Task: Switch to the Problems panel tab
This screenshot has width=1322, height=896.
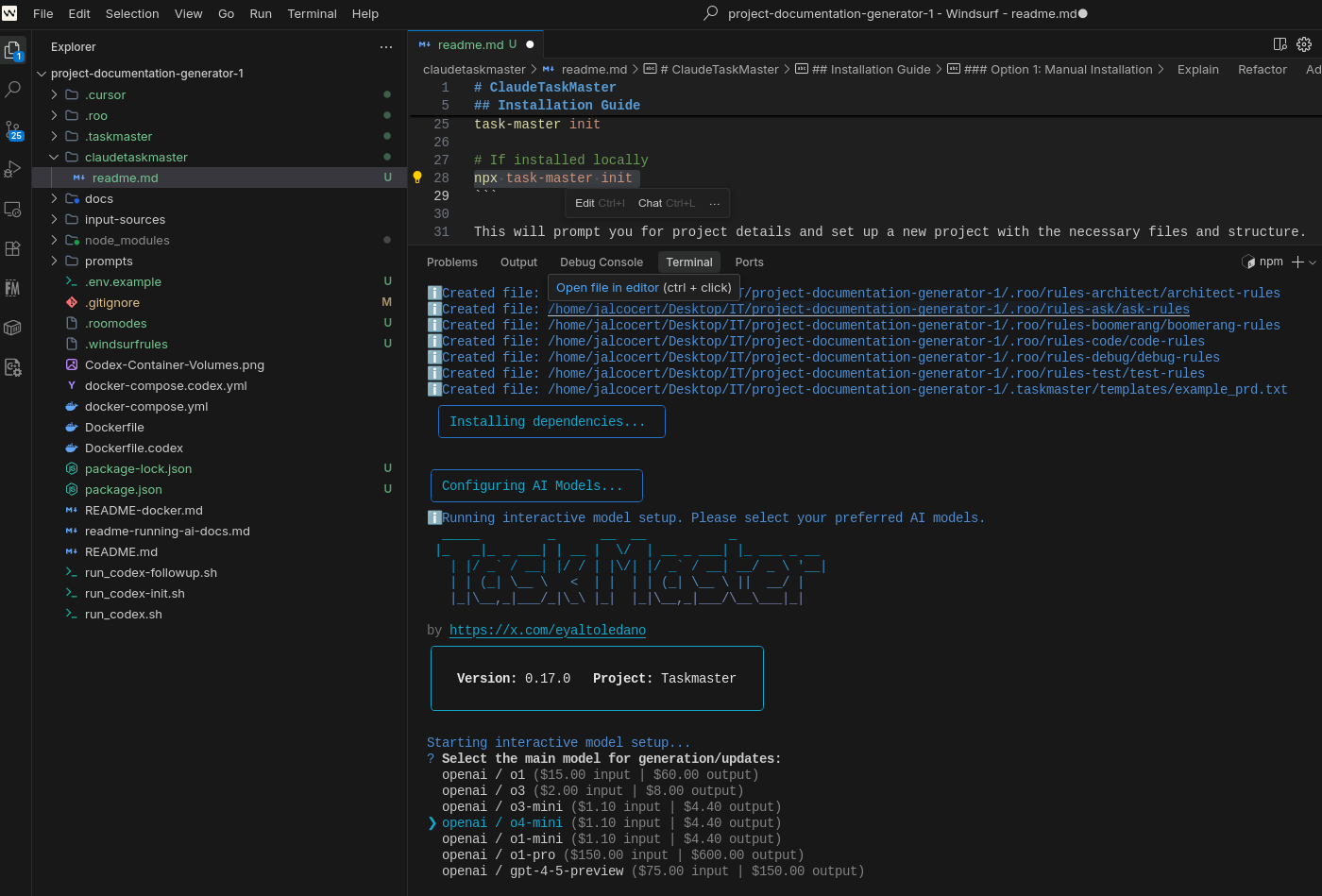Action: coord(452,262)
